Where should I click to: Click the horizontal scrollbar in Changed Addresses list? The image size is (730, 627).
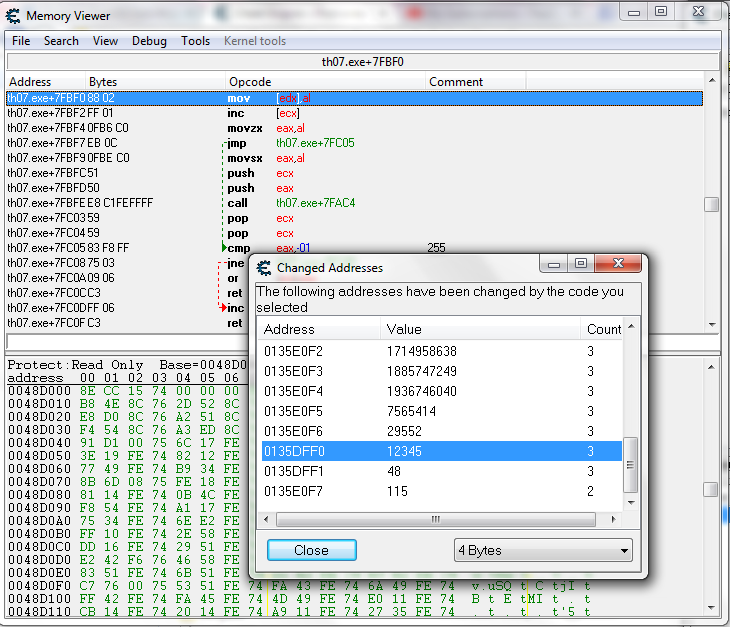coord(436,520)
